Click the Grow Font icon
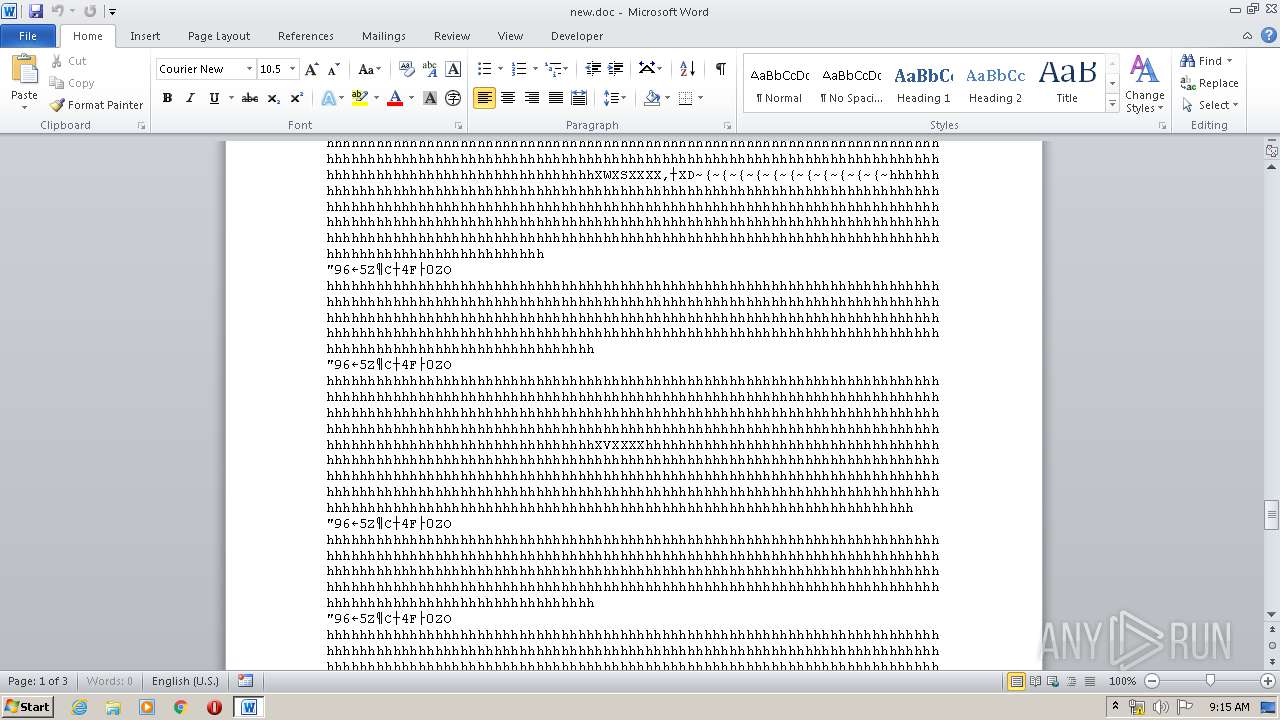Screen dimensions: 1280x720 (x=312, y=69)
